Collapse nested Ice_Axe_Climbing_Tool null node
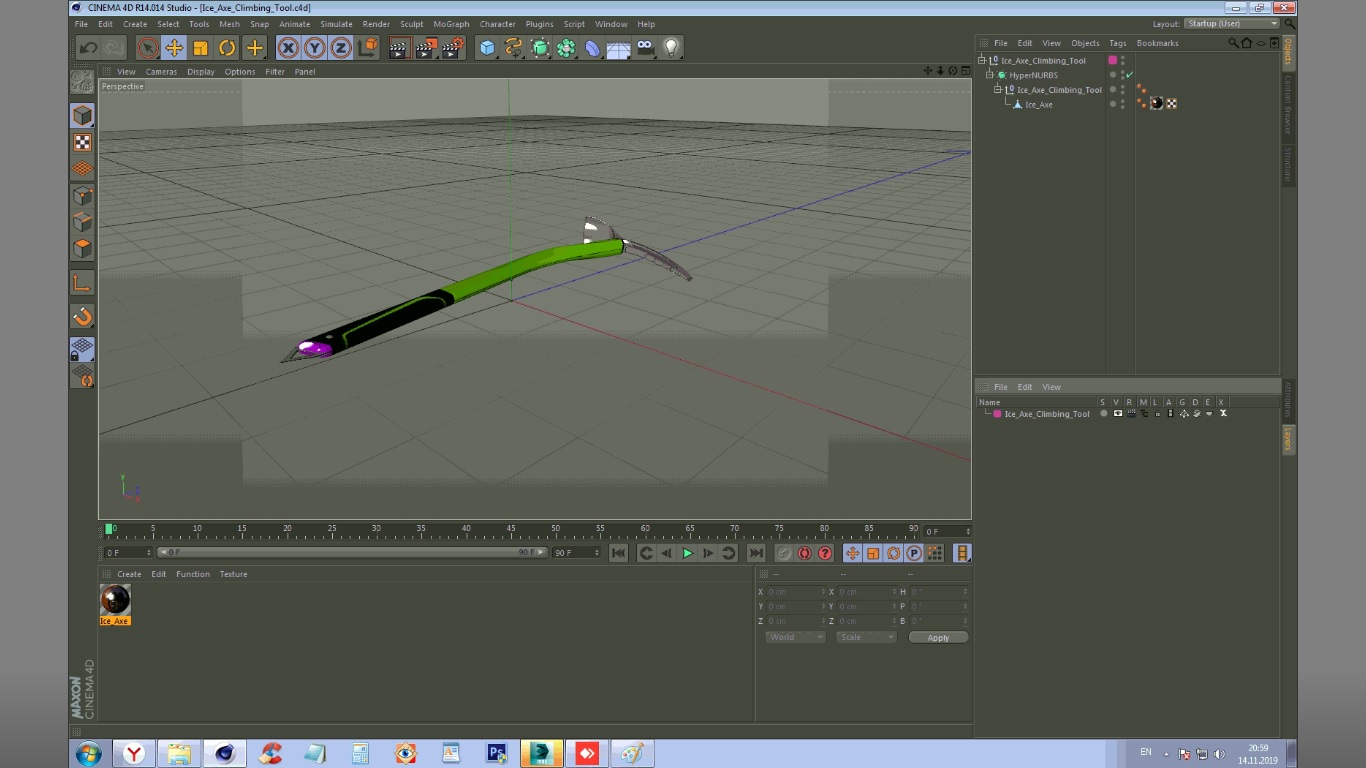 click(x=998, y=90)
